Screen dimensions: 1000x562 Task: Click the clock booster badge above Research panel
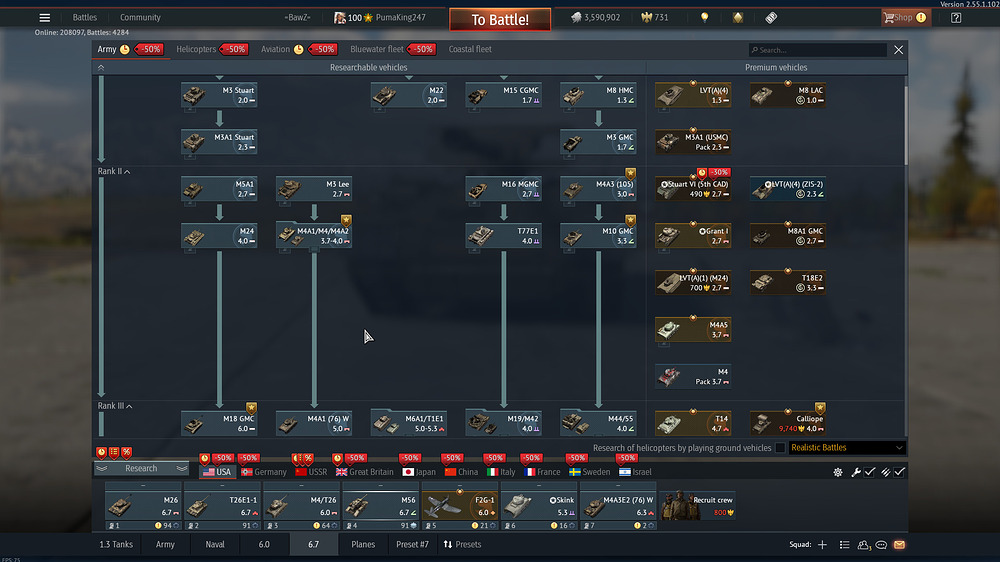[x=101, y=452]
